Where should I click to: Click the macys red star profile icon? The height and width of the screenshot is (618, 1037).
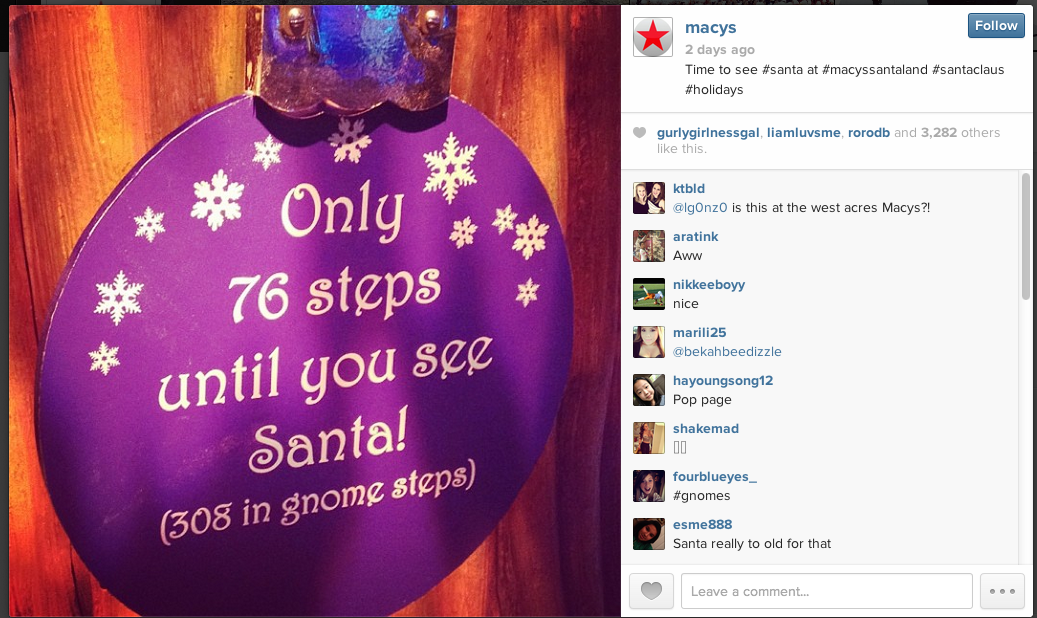pyautogui.click(x=653, y=37)
